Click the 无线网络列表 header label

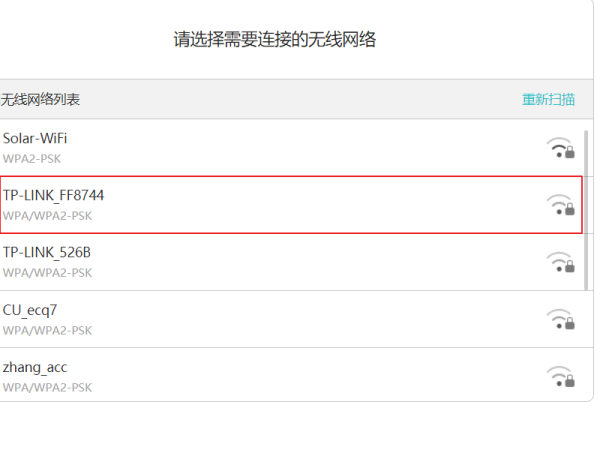point(40,99)
